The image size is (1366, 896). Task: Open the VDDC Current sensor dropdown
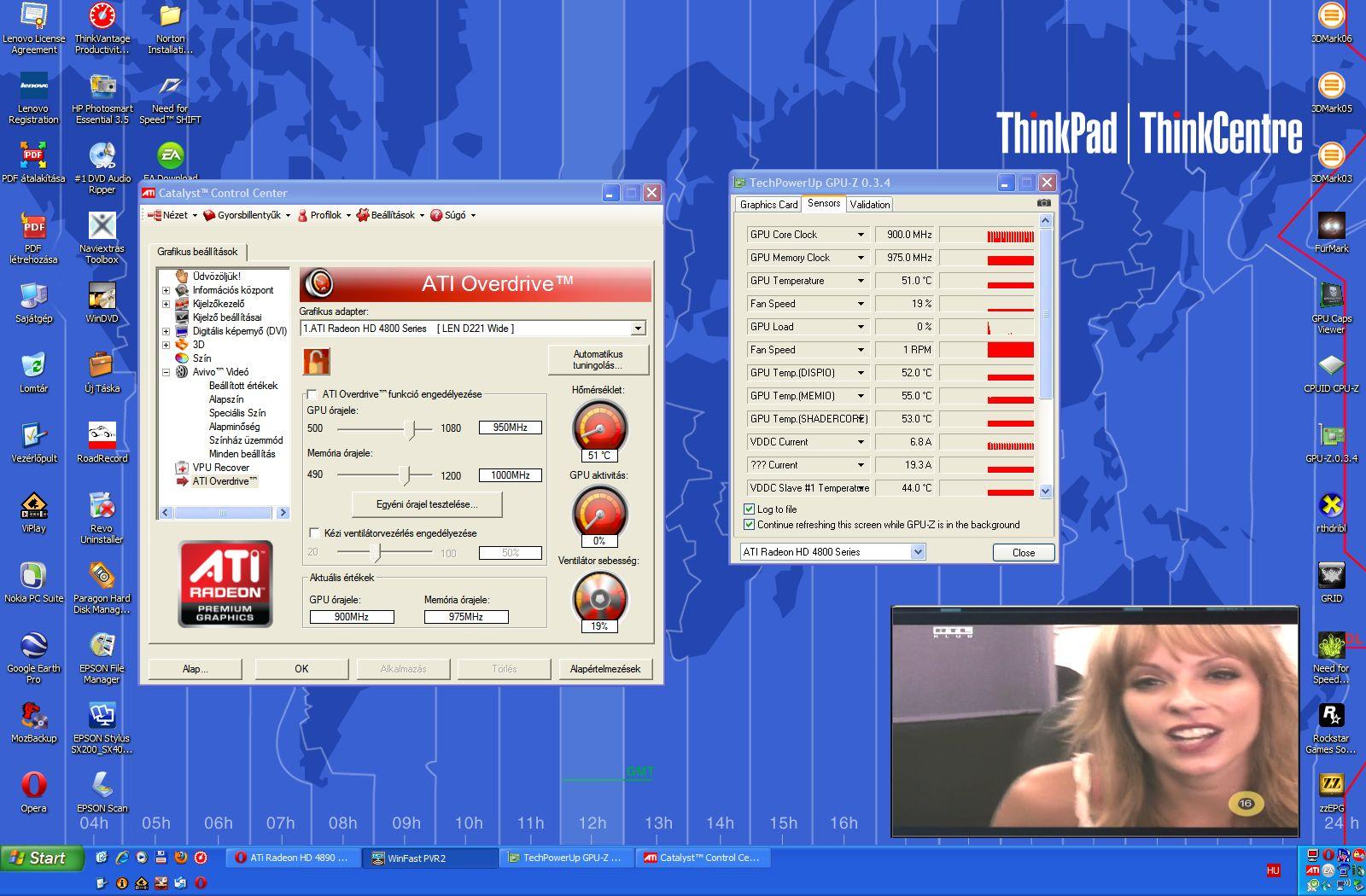tap(861, 442)
